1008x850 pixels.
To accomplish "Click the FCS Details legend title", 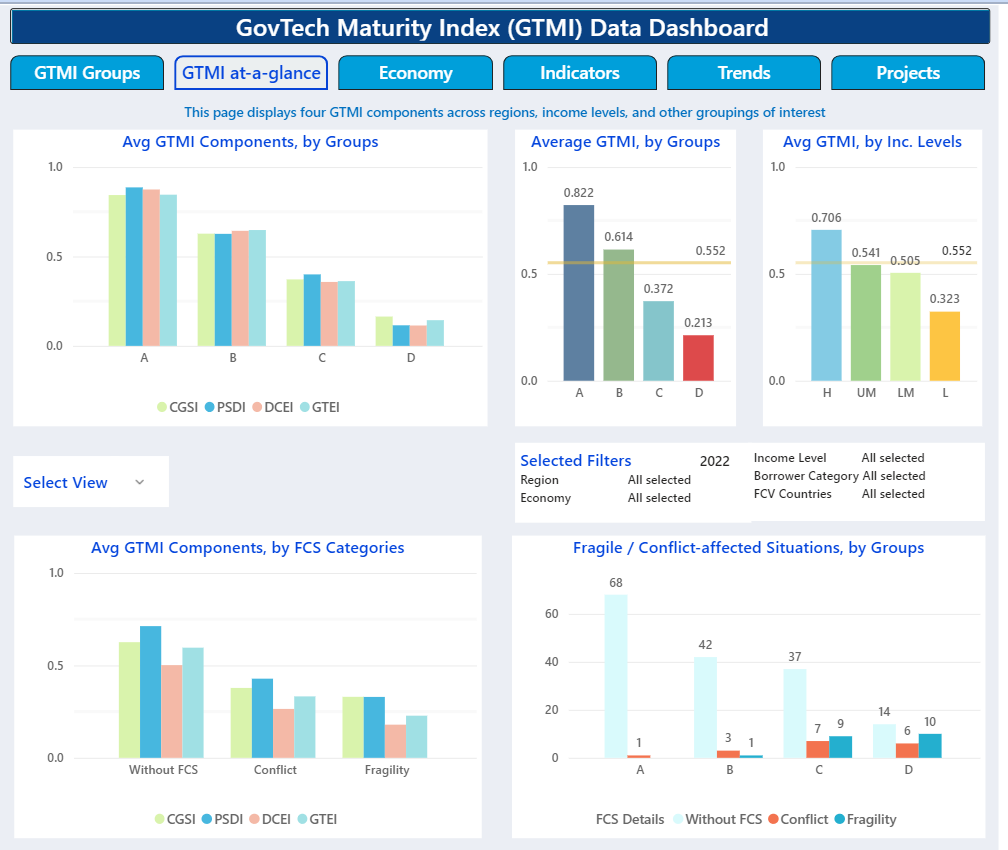I will [629, 819].
